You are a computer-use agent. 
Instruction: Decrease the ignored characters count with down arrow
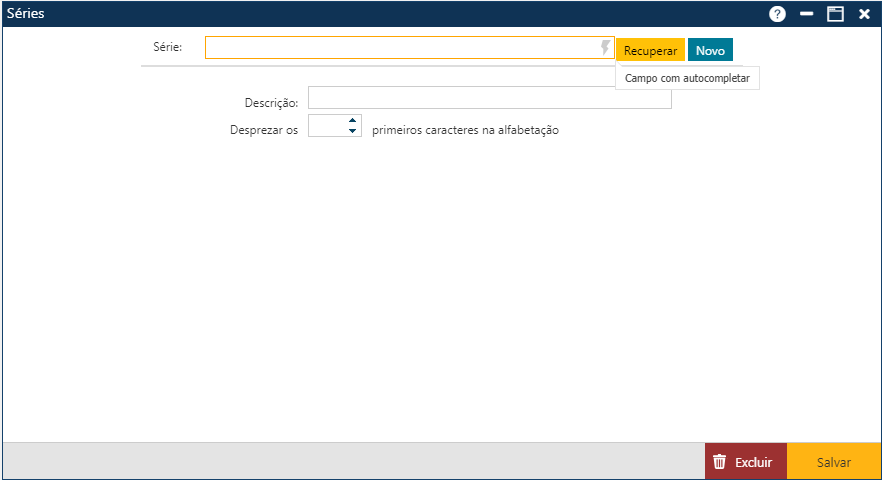[x=352, y=131]
